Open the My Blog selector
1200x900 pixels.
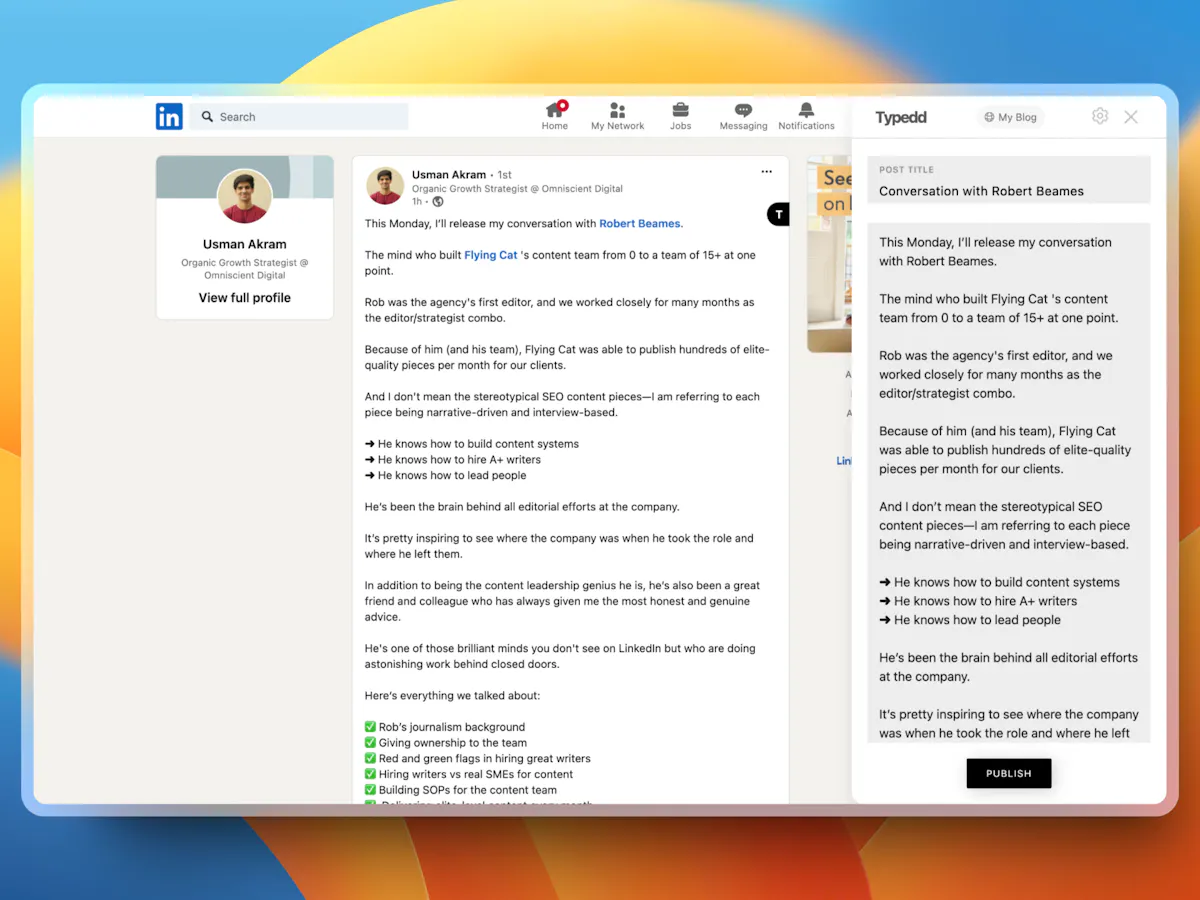[1010, 117]
